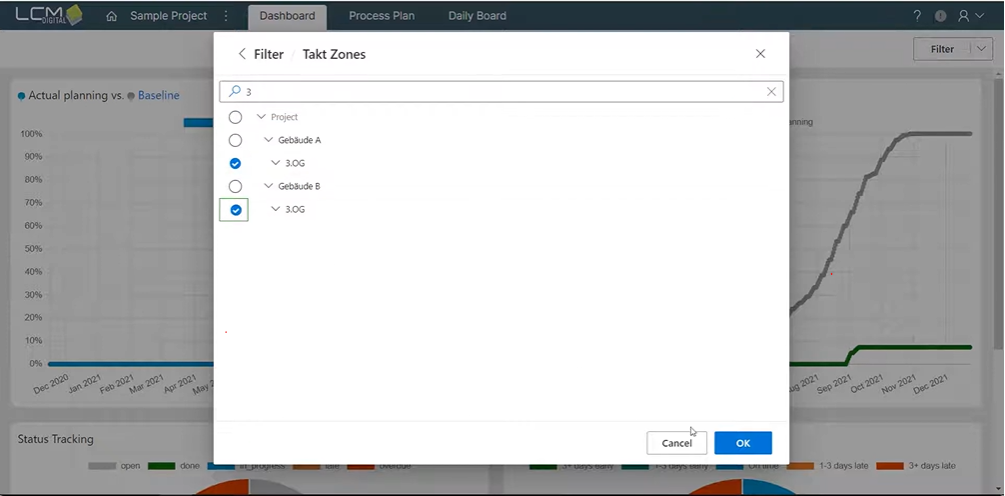1005x496 pixels.
Task: Clear the search field with X icon
Action: pos(771,91)
